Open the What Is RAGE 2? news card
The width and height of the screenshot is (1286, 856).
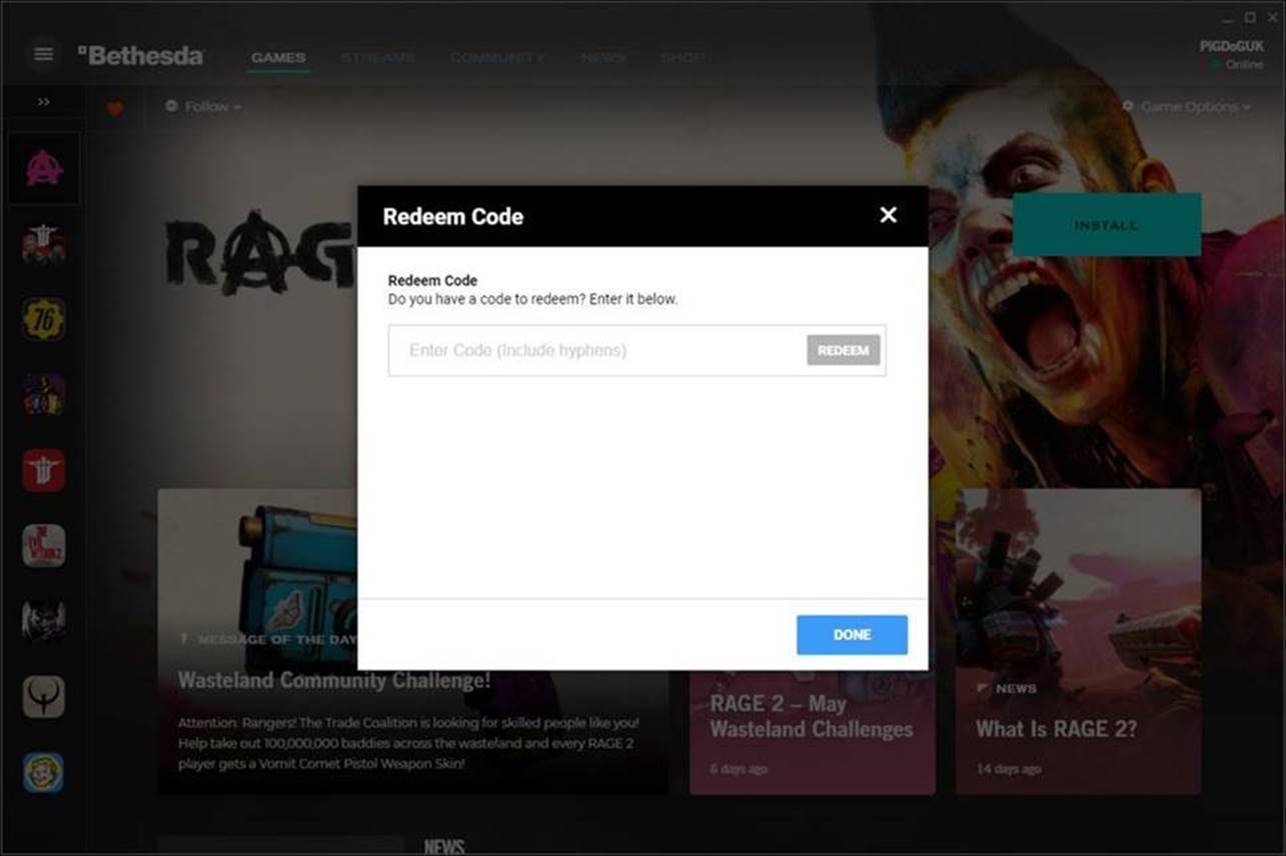1078,642
